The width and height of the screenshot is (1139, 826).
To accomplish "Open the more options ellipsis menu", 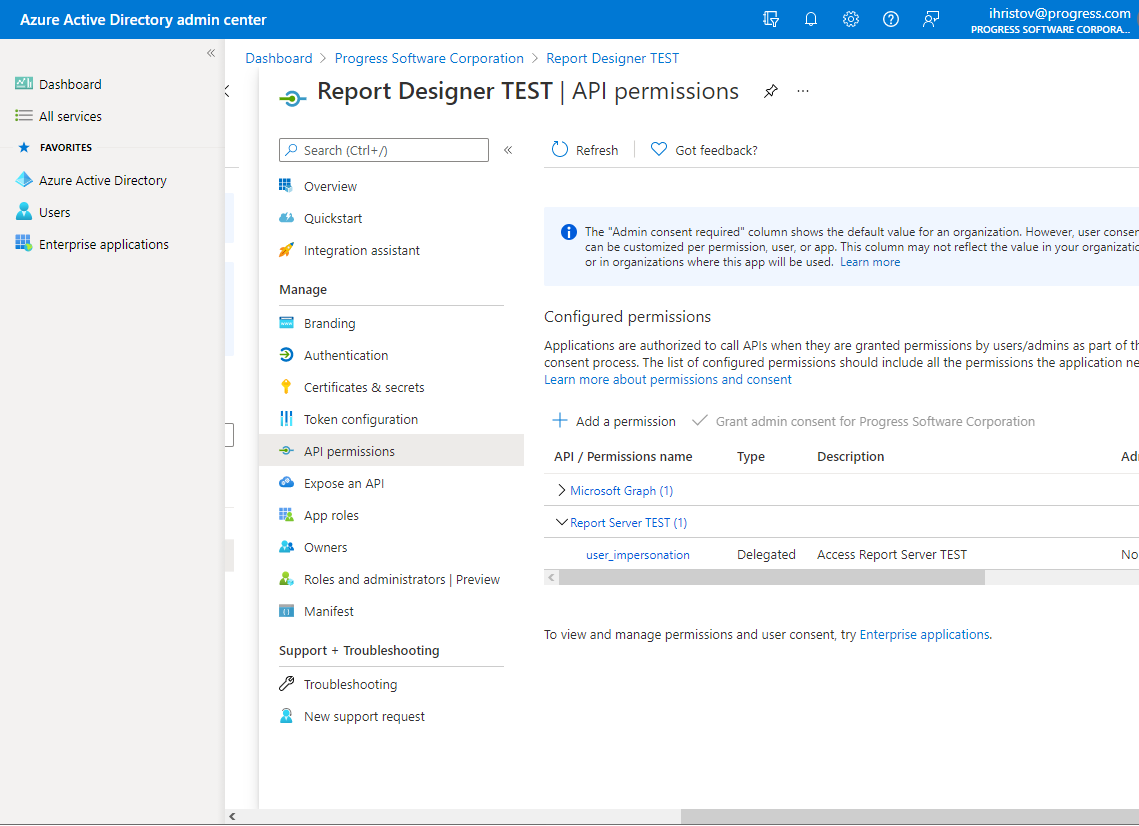I will (802, 91).
